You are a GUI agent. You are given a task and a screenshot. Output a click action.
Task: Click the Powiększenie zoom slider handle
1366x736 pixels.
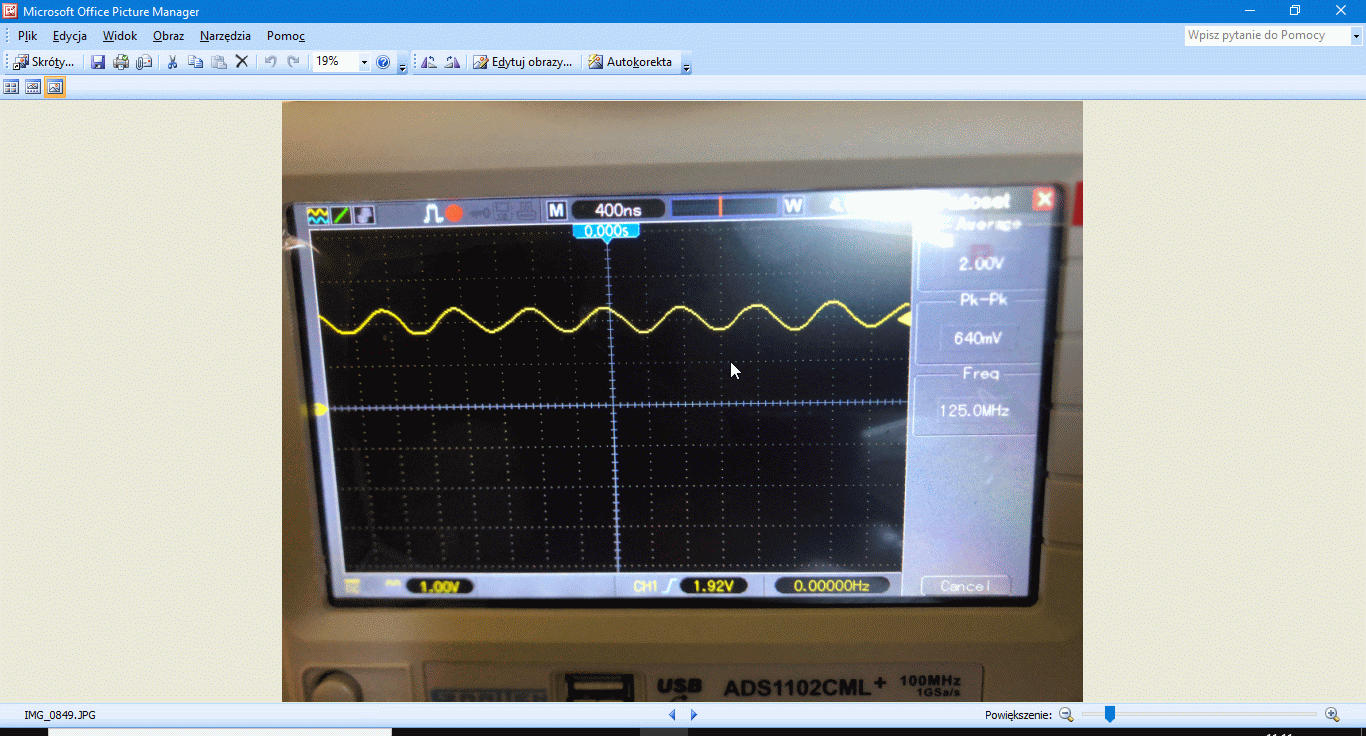click(x=1109, y=714)
